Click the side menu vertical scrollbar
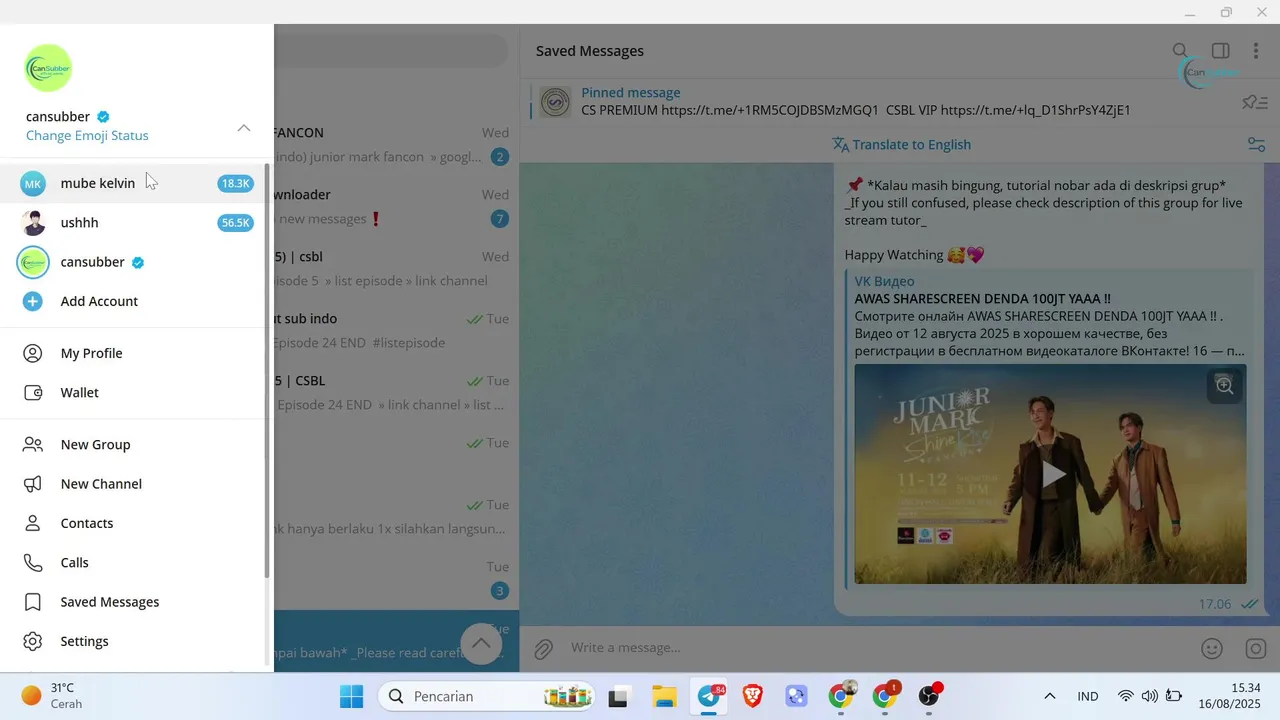1280x720 pixels. pyautogui.click(x=267, y=370)
